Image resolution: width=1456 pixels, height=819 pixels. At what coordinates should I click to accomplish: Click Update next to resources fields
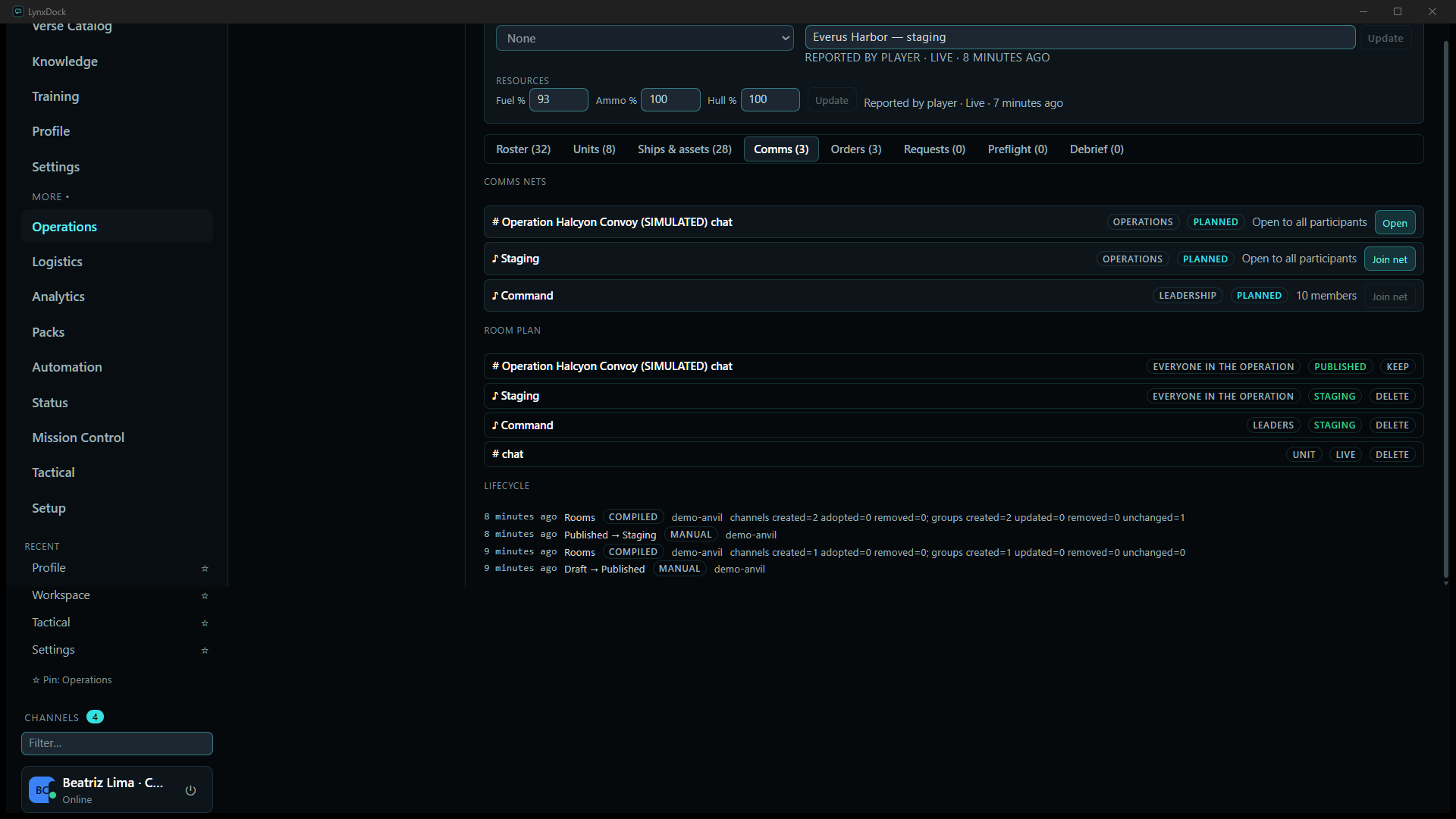pos(831,100)
